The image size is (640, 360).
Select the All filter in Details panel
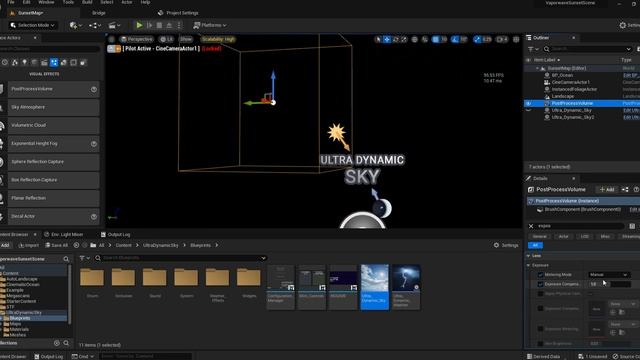(x=535, y=245)
